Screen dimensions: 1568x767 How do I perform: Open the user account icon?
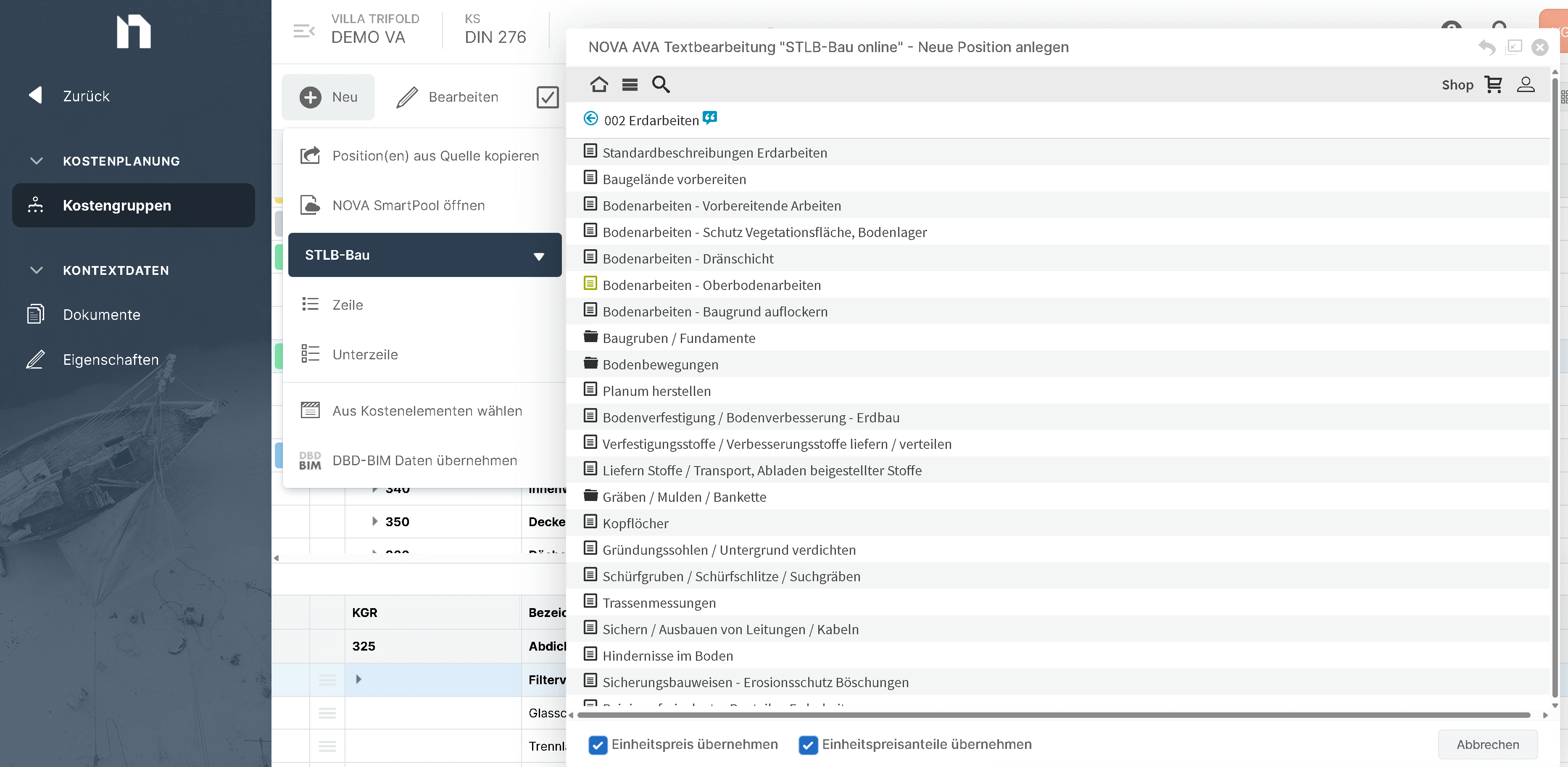coord(1526,84)
